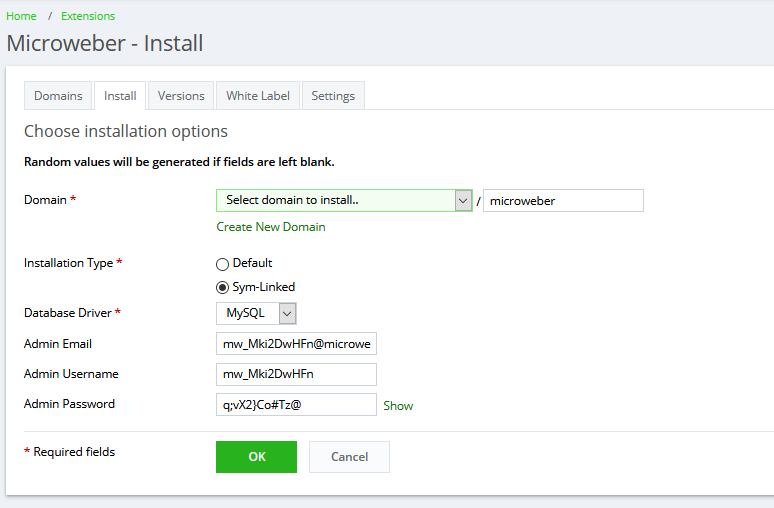Switch to the White Label tab

pyautogui.click(x=258, y=96)
